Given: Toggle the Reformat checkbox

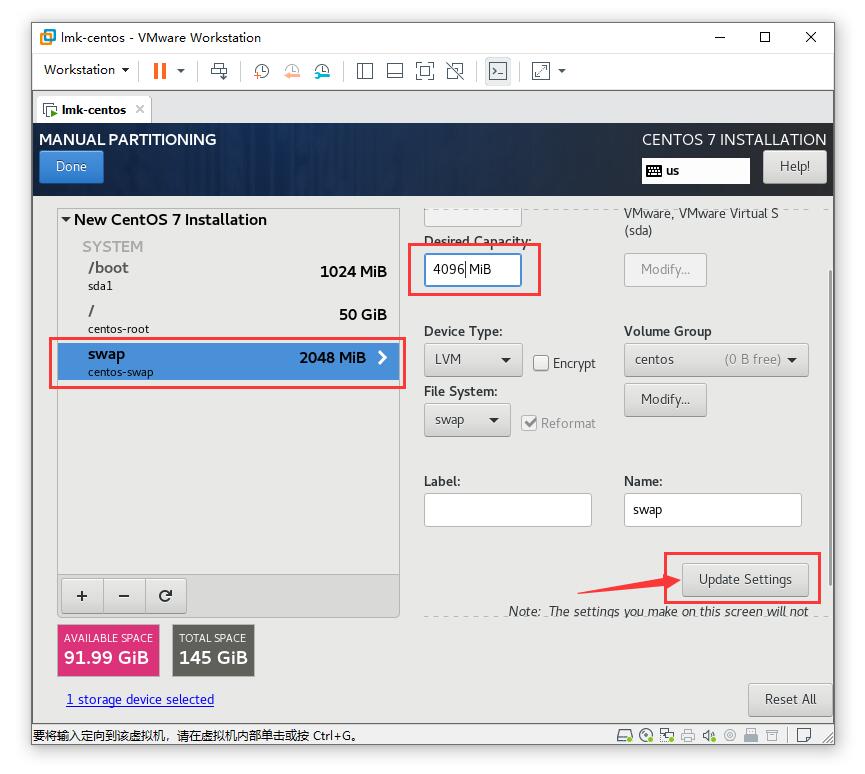Looking at the screenshot, I should 529,423.
